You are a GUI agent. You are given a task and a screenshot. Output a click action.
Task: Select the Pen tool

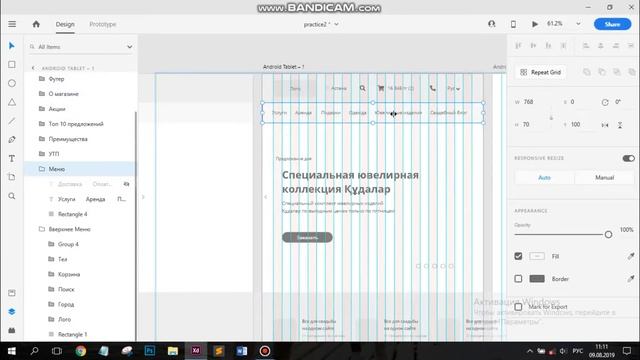[x=12, y=140]
